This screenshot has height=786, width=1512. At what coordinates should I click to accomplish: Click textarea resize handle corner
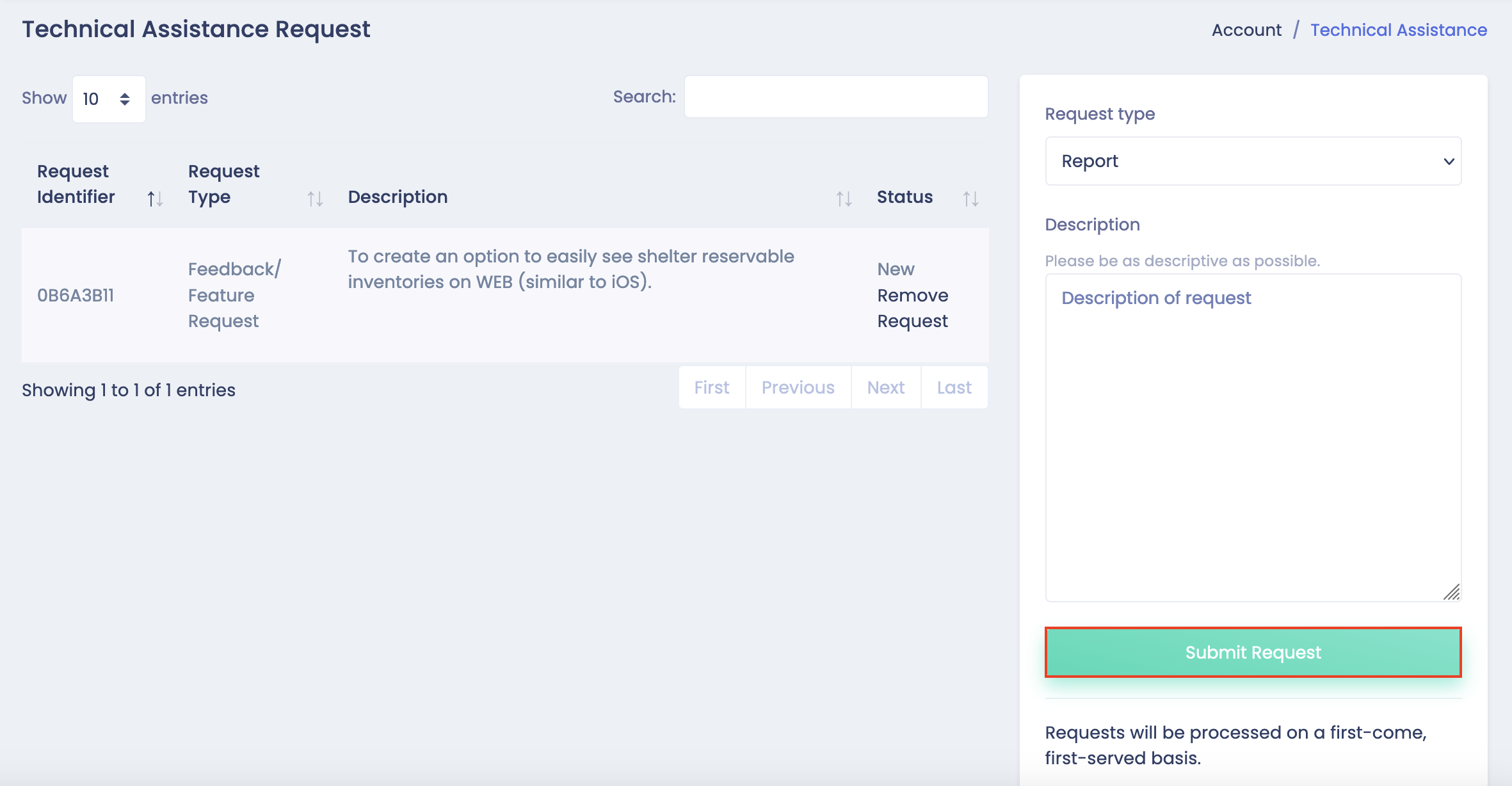pyautogui.click(x=1452, y=592)
